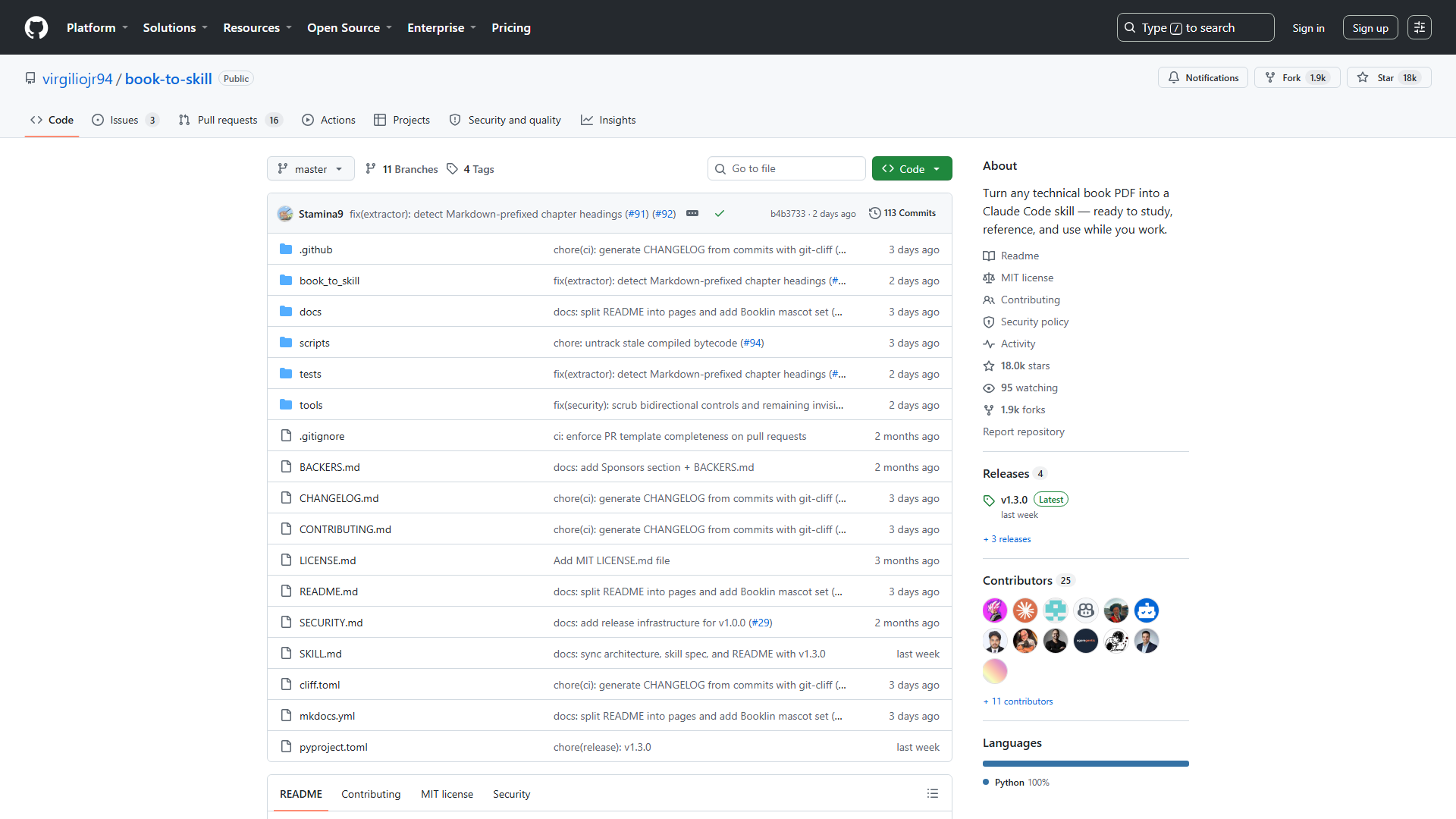The image size is (1456, 819).
Task: Click the shield icon beside Security policy
Action: [989, 322]
